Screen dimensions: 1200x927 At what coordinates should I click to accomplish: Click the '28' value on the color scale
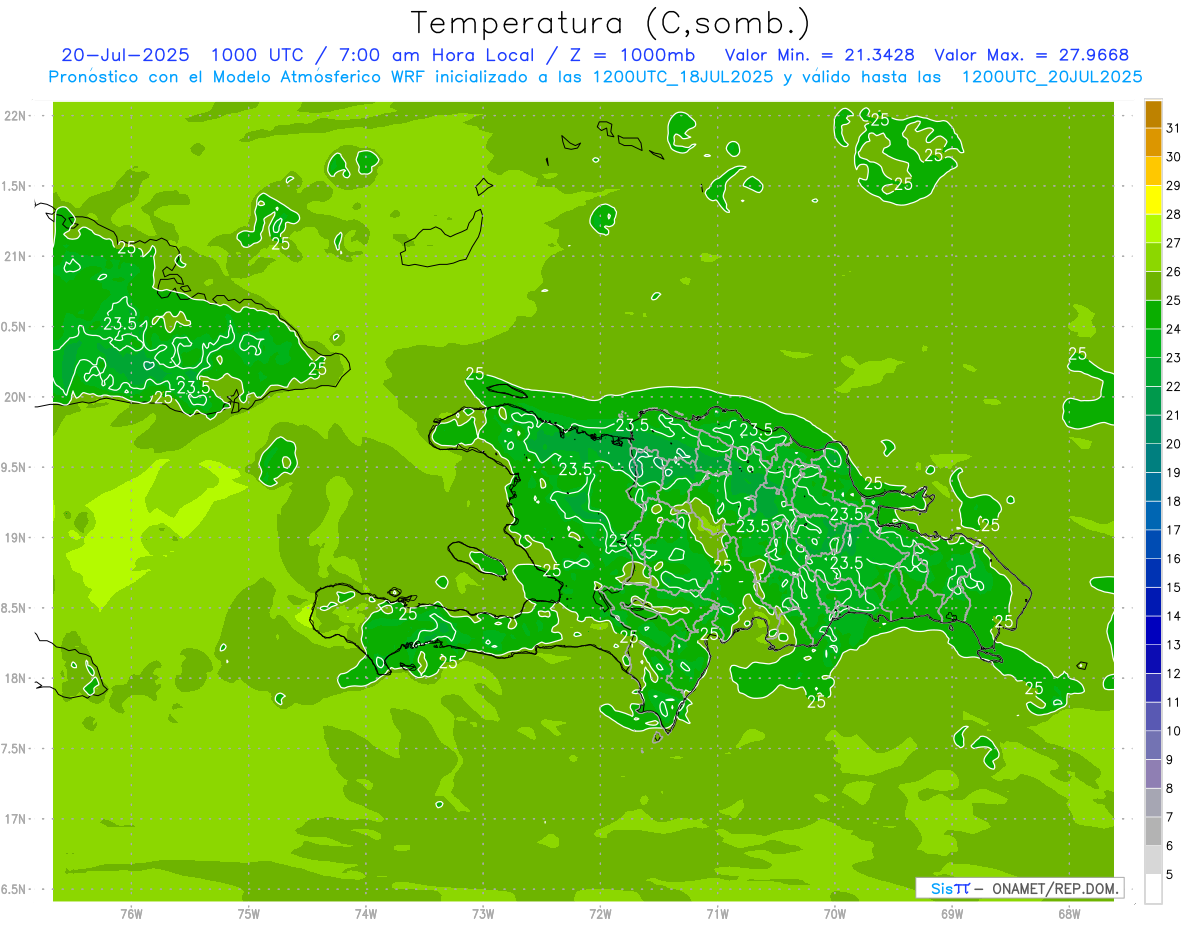(x=1173, y=214)
